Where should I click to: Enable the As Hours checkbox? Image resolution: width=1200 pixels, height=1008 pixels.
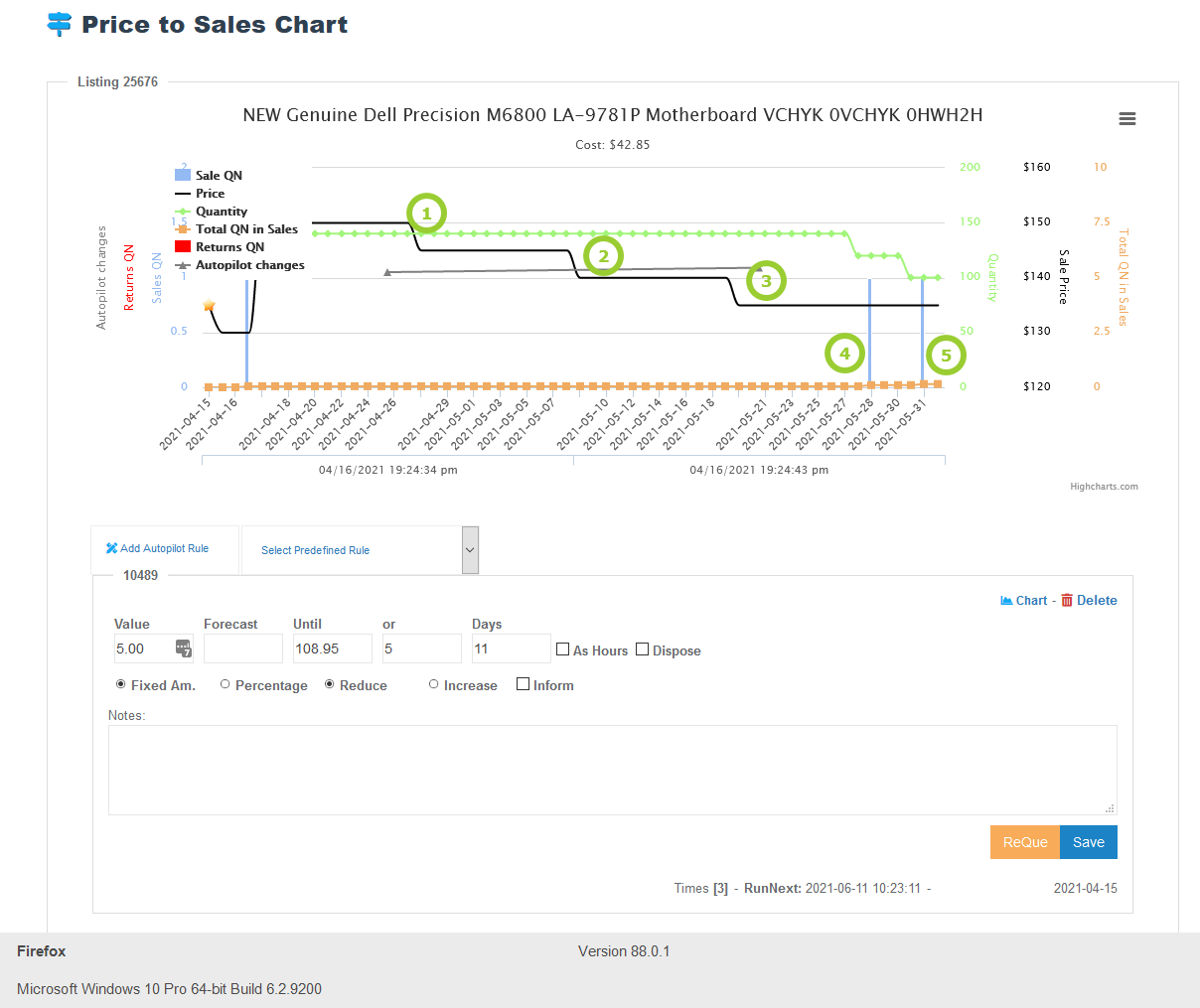pyautogui.click(x=563, y=649)
